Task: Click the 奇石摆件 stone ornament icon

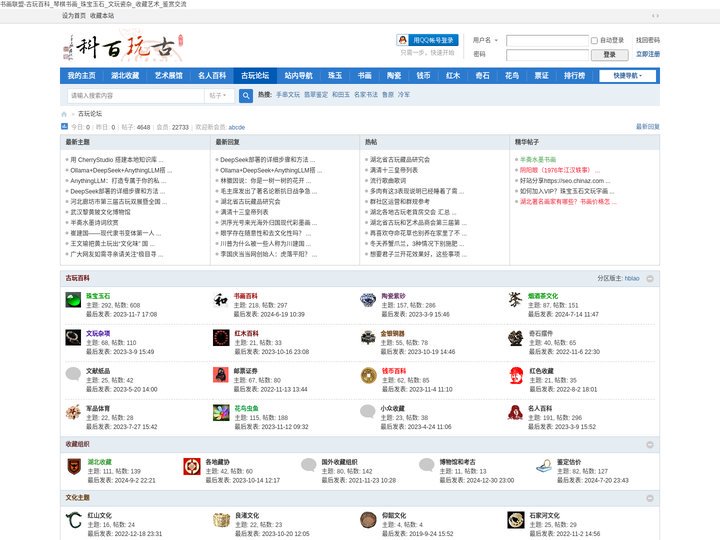Action: (x=515, y=338)
